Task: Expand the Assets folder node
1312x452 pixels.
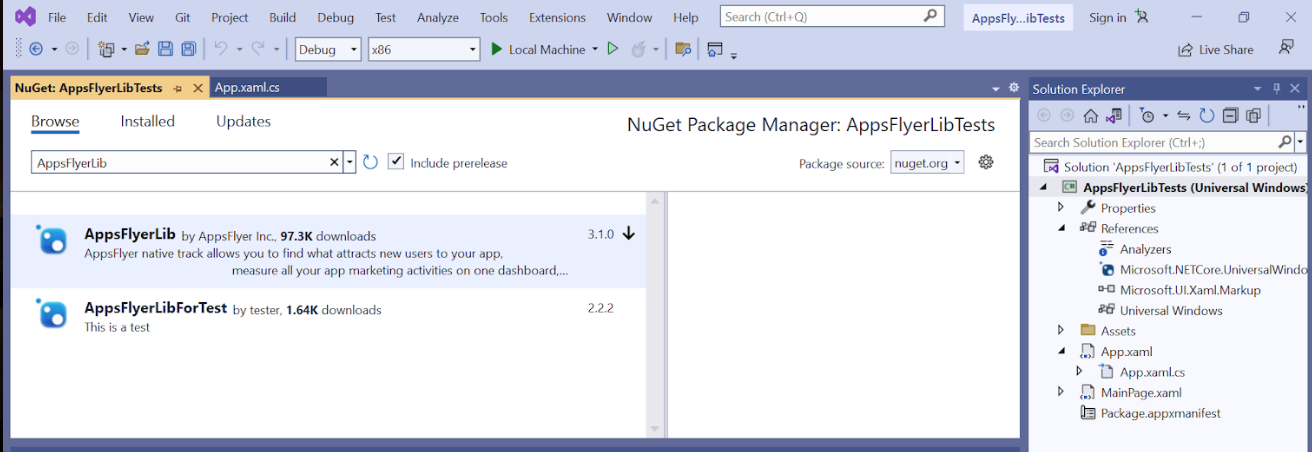Action: coord(1061,331)
